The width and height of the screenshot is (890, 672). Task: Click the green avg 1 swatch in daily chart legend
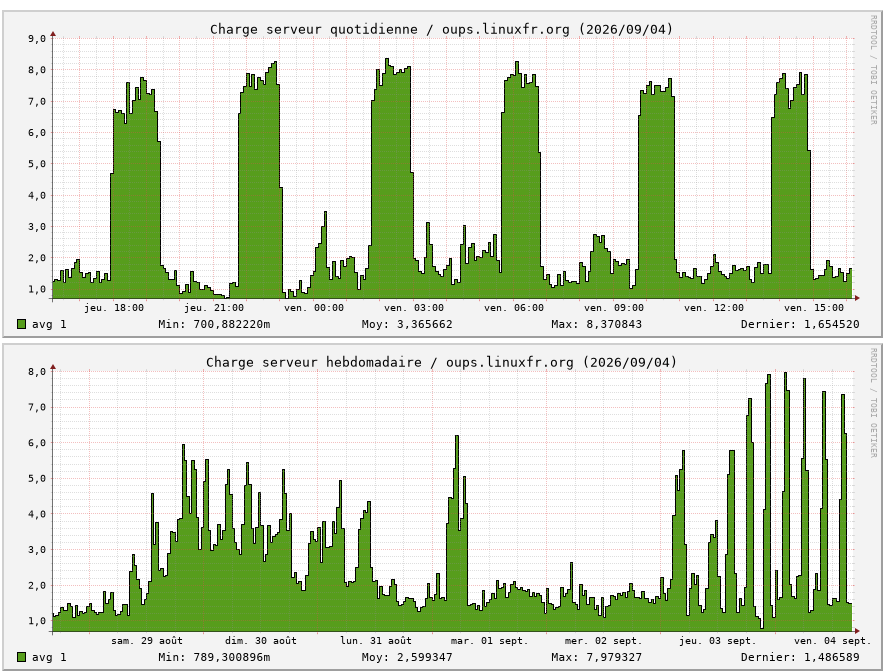coord(22,324)
